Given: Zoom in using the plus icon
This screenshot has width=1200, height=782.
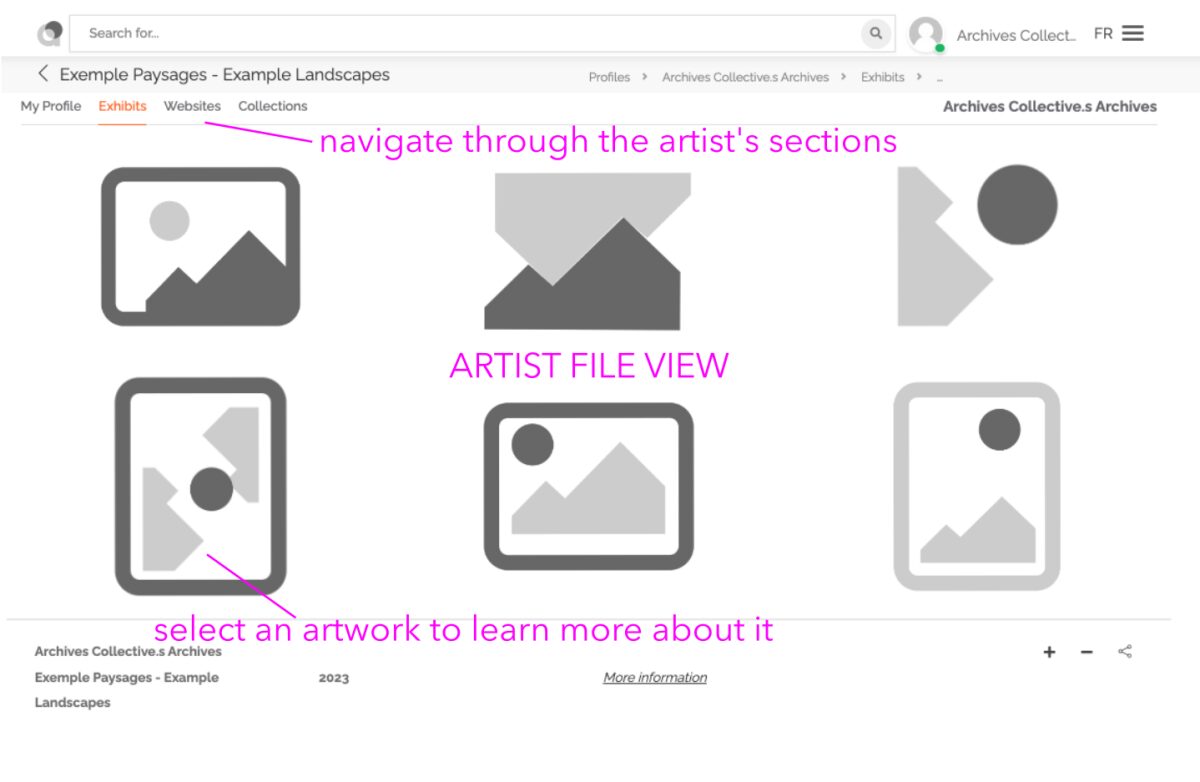Looking at the screenshot, I should click(1048, 651).
